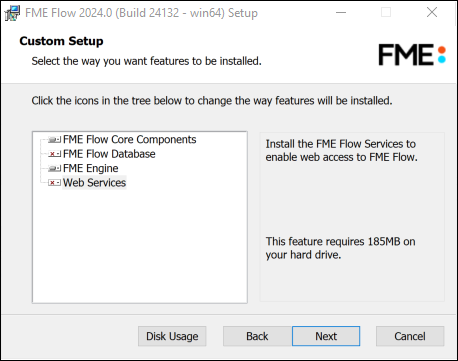Viewport: 458px width, 361px height.
Task: Select the FME Engine tree entry
Action: tap(90, 168)
